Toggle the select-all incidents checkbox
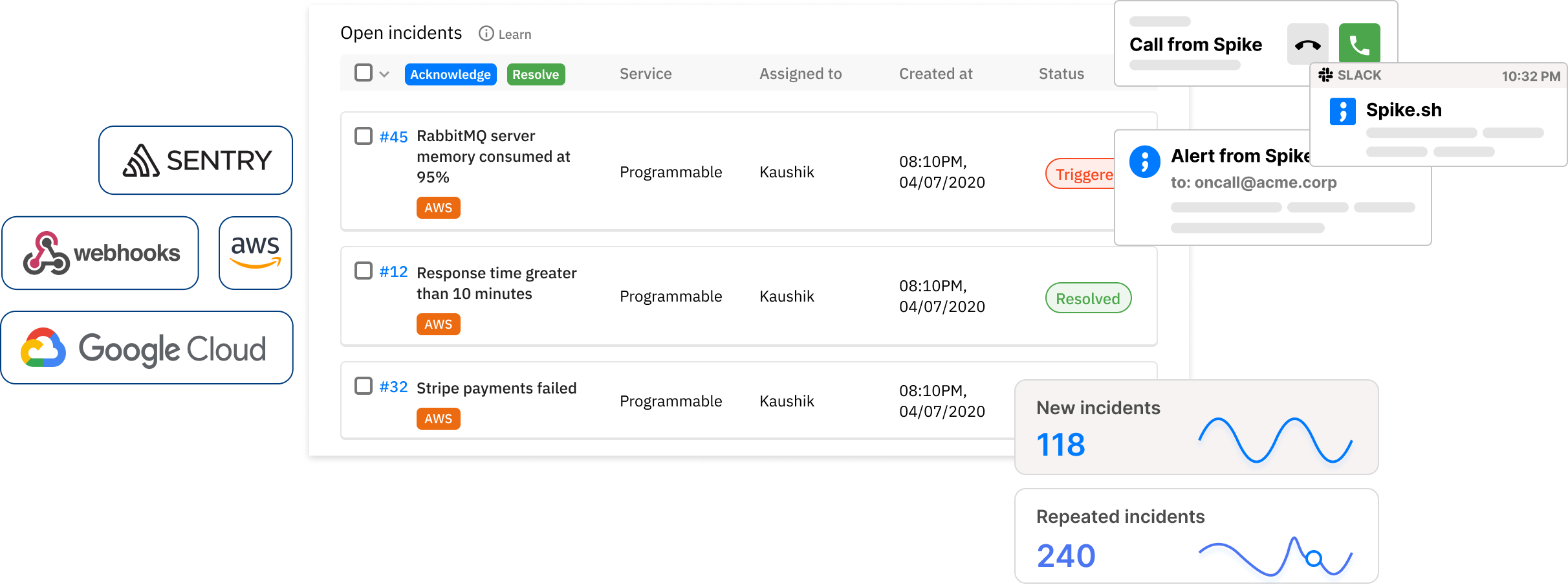Screen dimensions: 1568x587 [x=362, y=73]
